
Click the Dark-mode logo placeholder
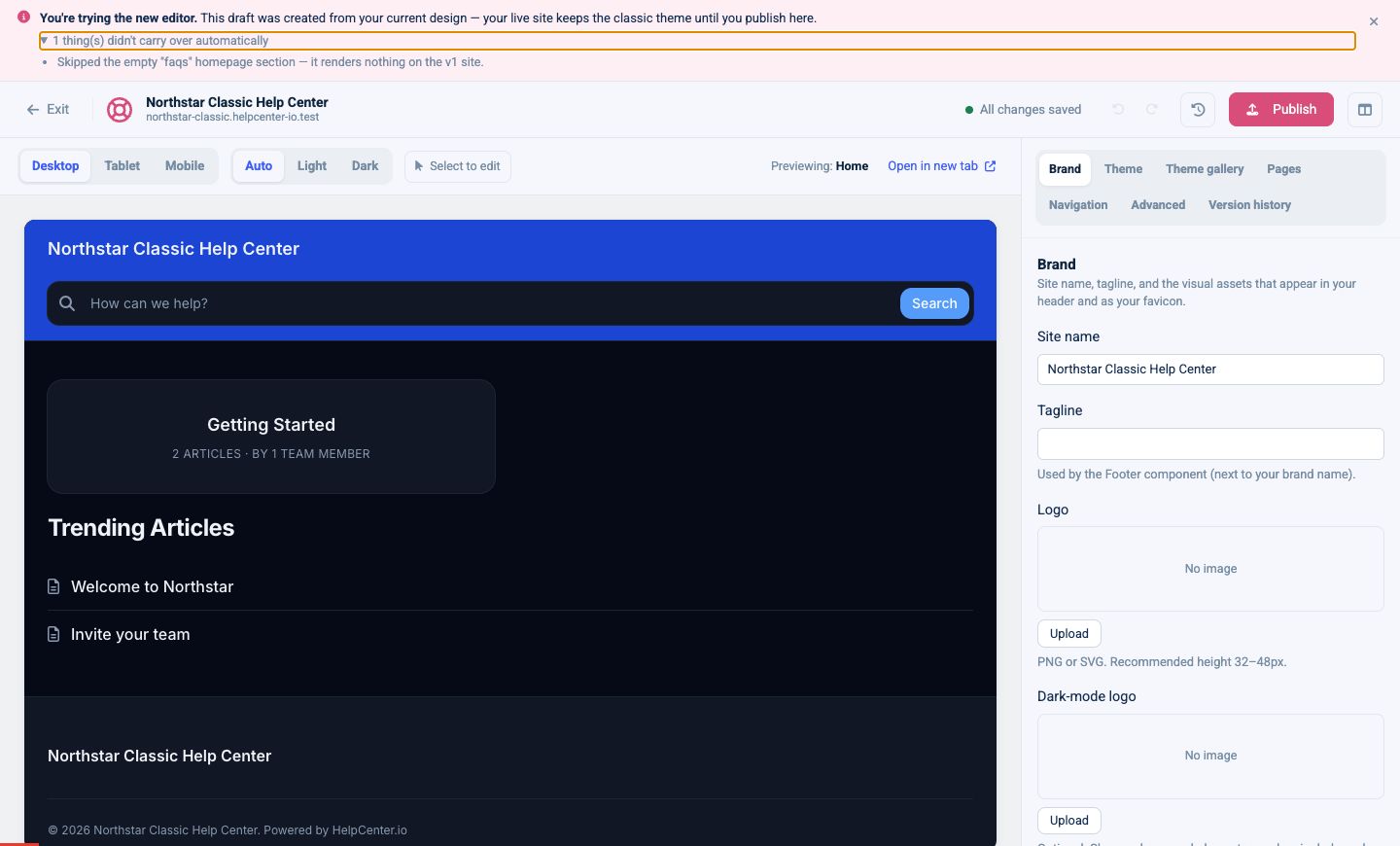[1210, 757]
